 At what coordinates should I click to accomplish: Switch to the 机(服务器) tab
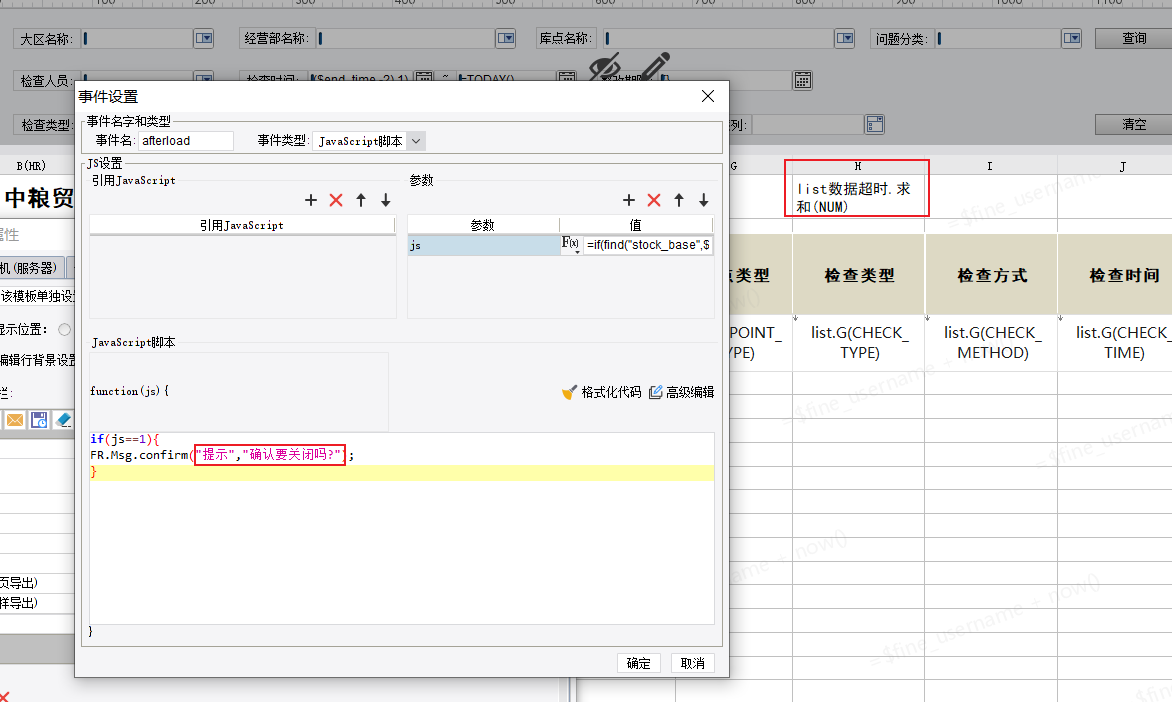click(x=31, y=268)
